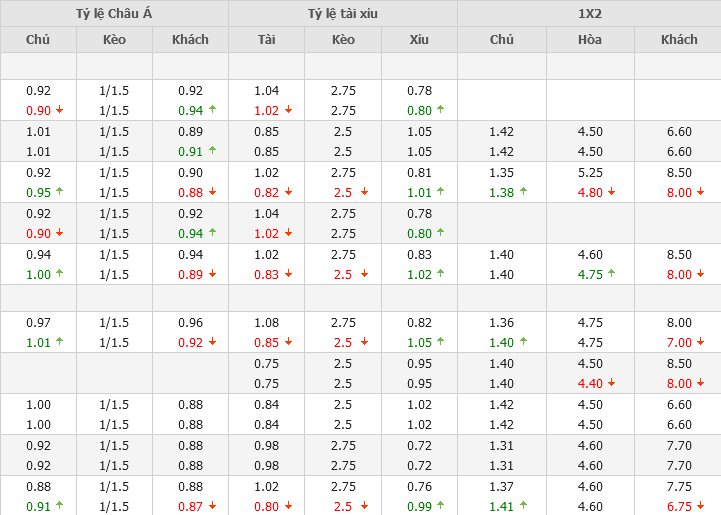Click the red down arrow beside 0.87
The image size is (721, 515).
[x=212, y=507]
